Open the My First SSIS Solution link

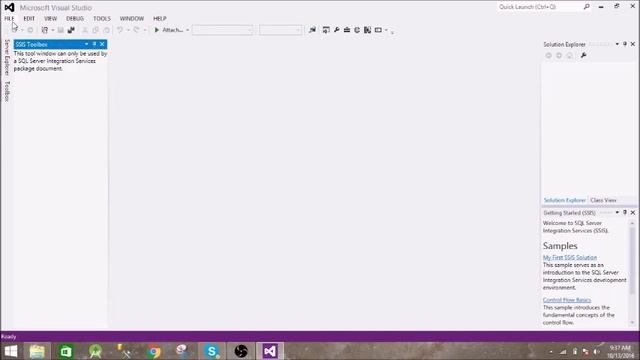point(570,258)
